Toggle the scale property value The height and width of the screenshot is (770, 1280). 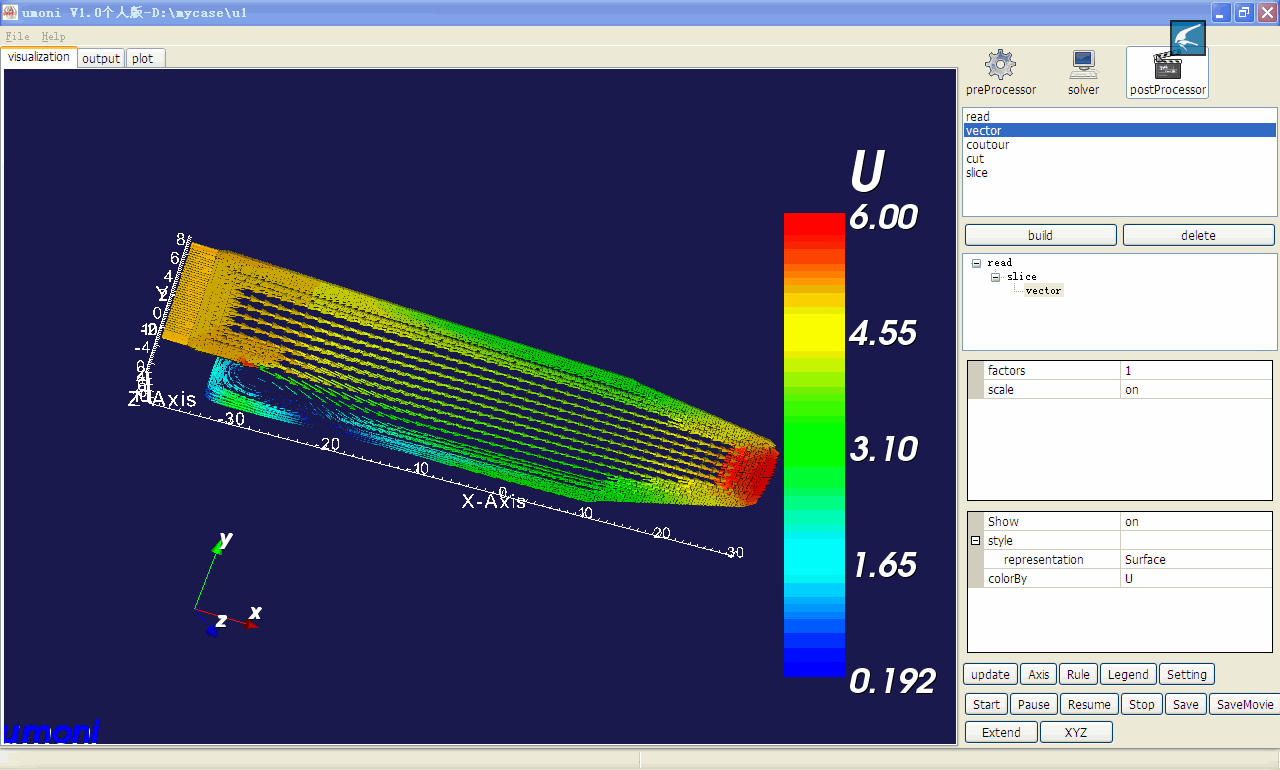[1196, 390]
